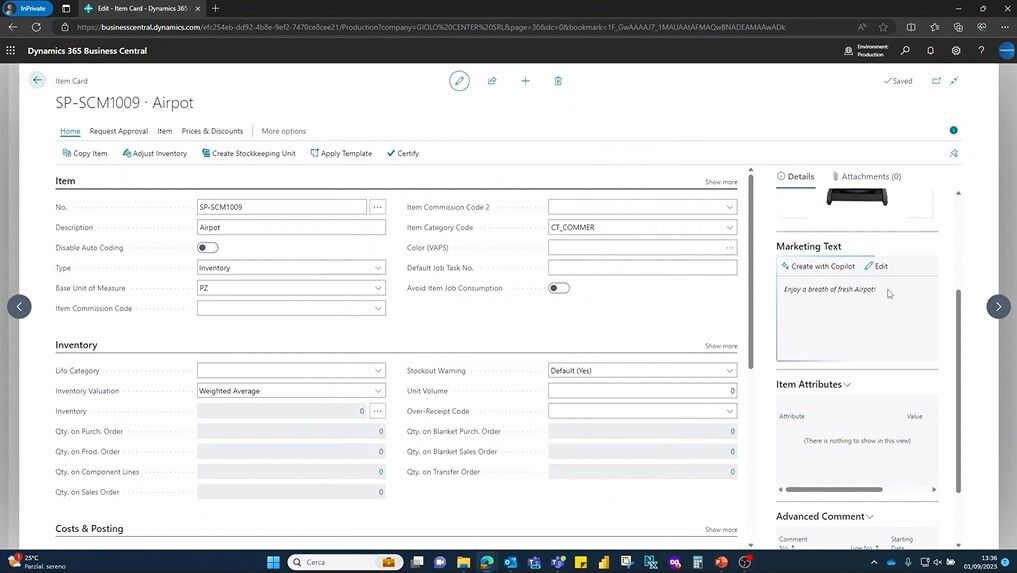Image resolution: width=1017 pixels, height=573 pixels.
Task: Click the trash delete icon
Action: 558,81
